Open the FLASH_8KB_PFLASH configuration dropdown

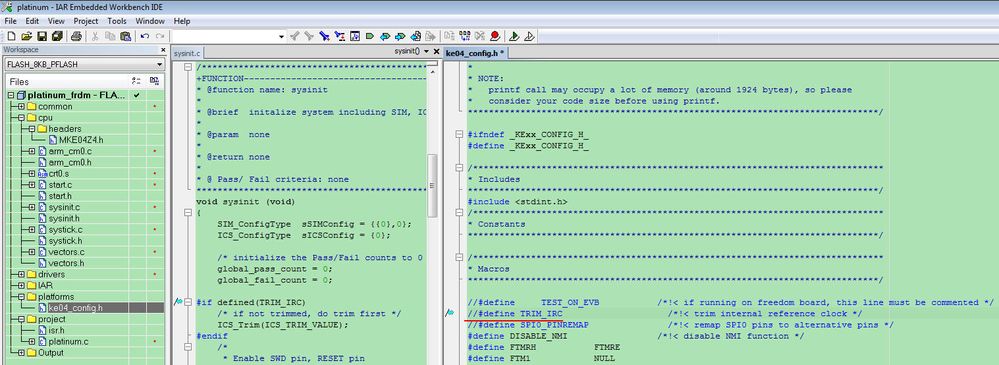click(x=159, y=64)
